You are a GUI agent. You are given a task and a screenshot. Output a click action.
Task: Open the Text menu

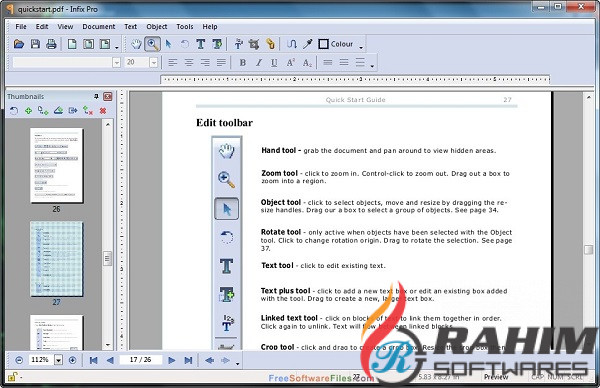(x=130, y=27)
